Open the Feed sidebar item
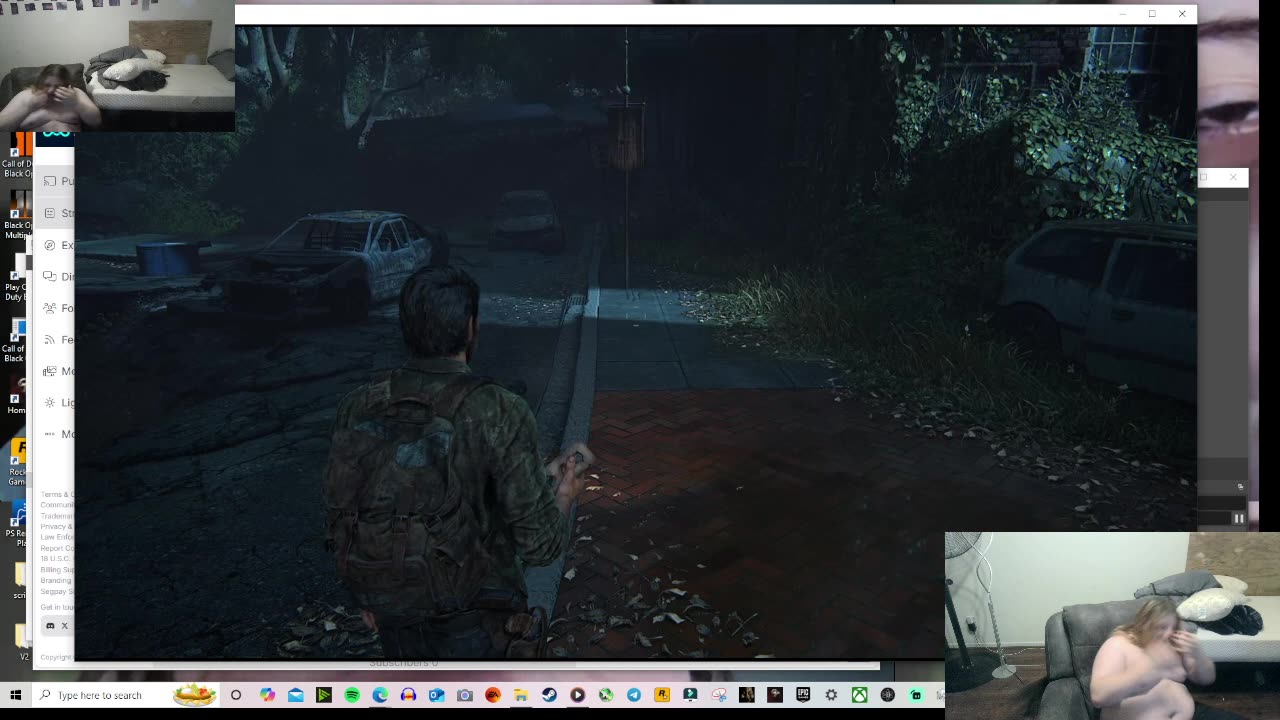 58,340
